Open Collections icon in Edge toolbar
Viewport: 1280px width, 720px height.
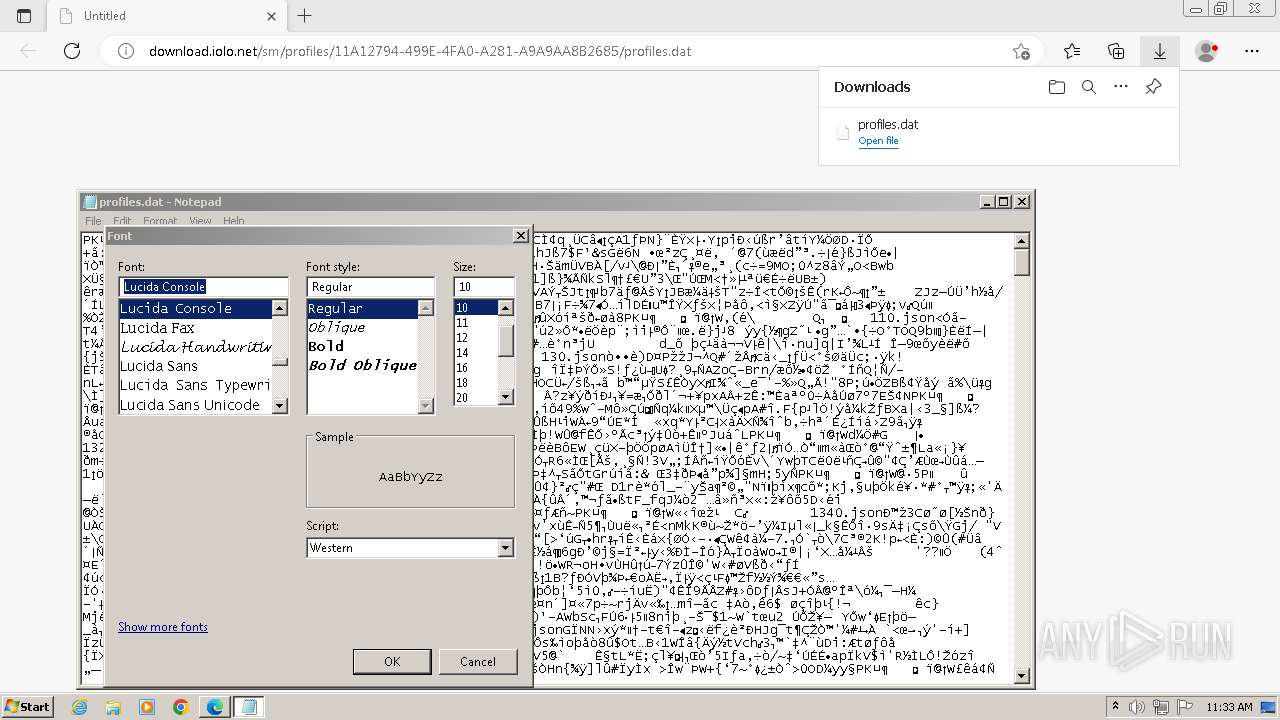[x=1116, y=51]
